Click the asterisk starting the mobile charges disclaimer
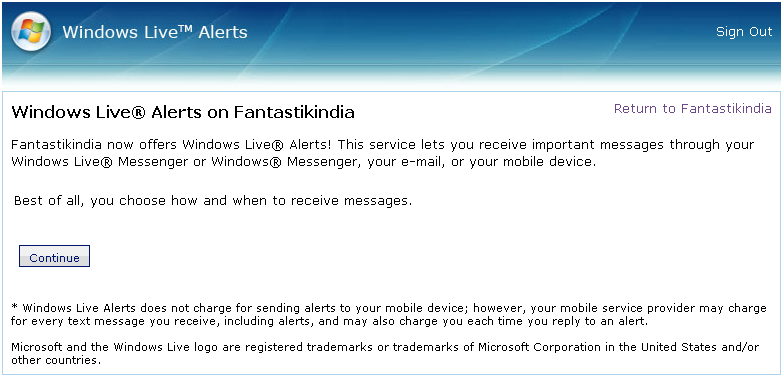 tap(14, 307)
